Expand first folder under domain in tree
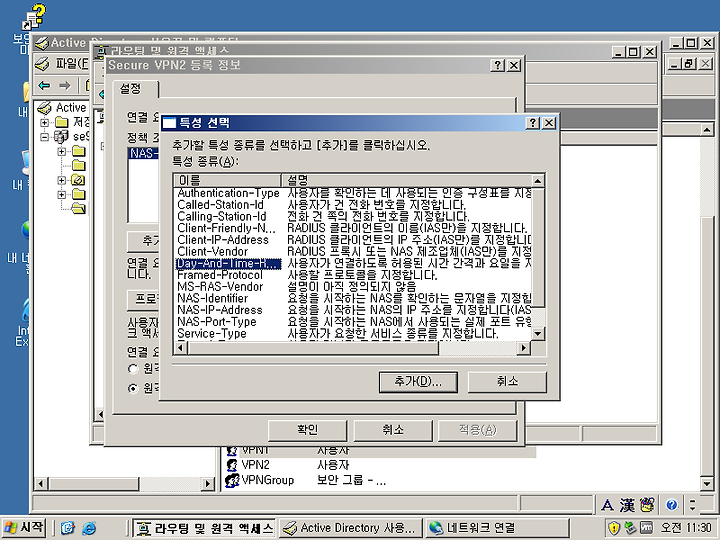The image size is (720, 540). coord(62,151)
